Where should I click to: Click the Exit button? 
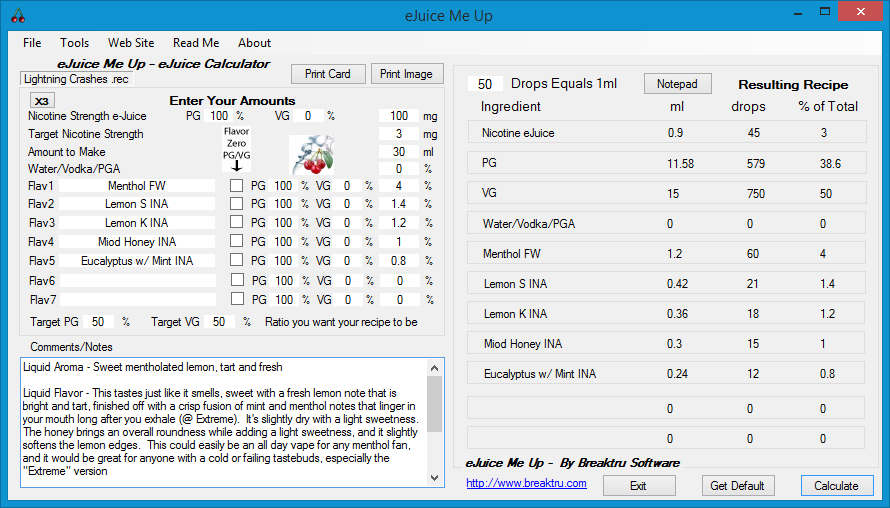639,486
